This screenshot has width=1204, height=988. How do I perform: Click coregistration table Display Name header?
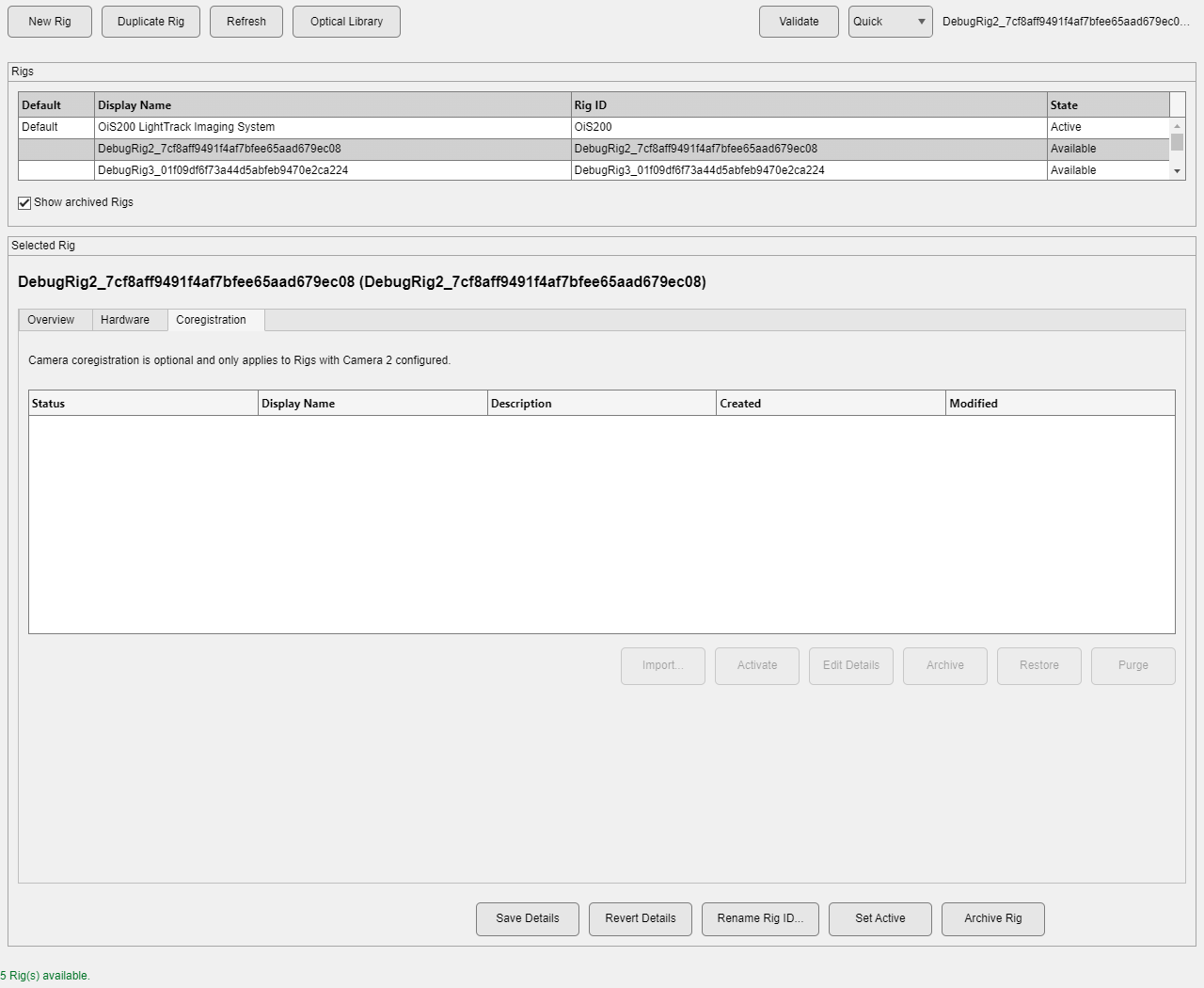(372, 404)
